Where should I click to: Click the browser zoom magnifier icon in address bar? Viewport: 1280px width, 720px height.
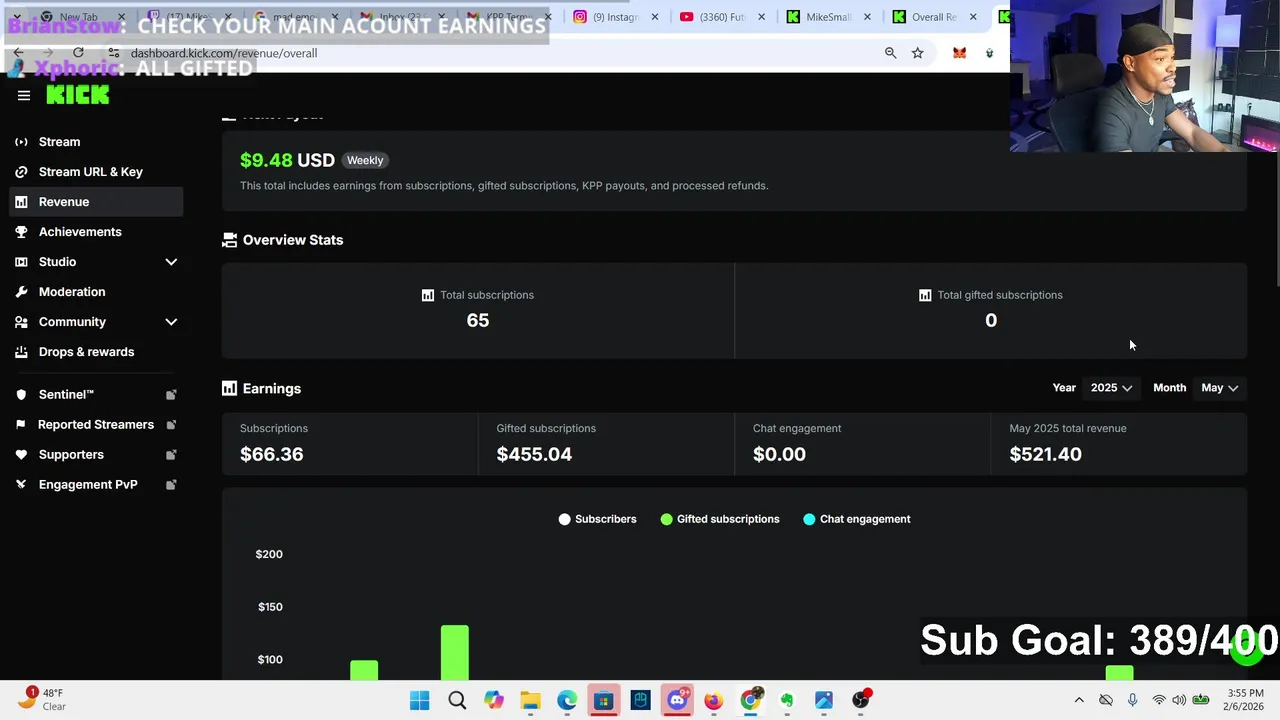point(890,53)
